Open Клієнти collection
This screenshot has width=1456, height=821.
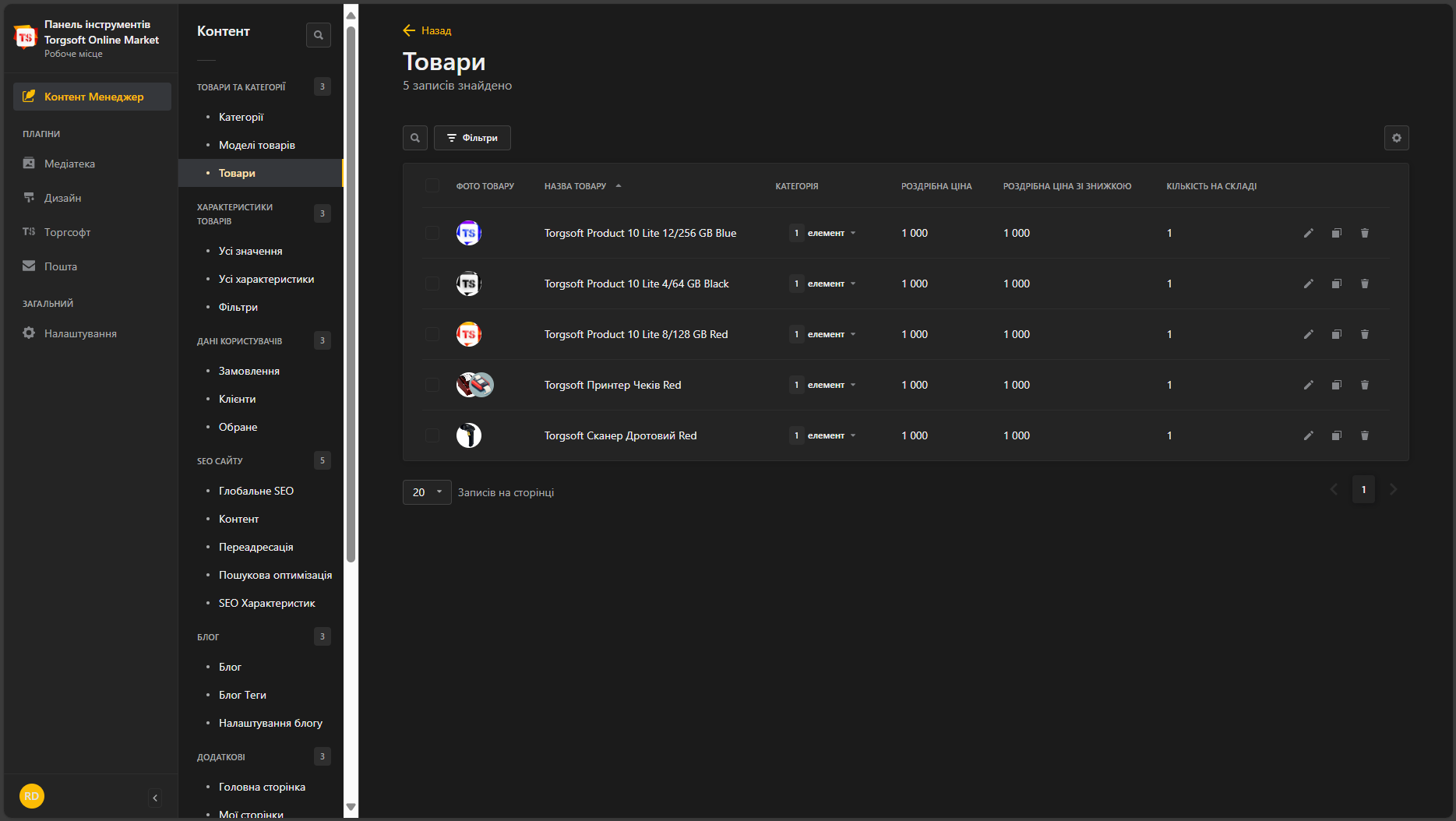[237, 399]
